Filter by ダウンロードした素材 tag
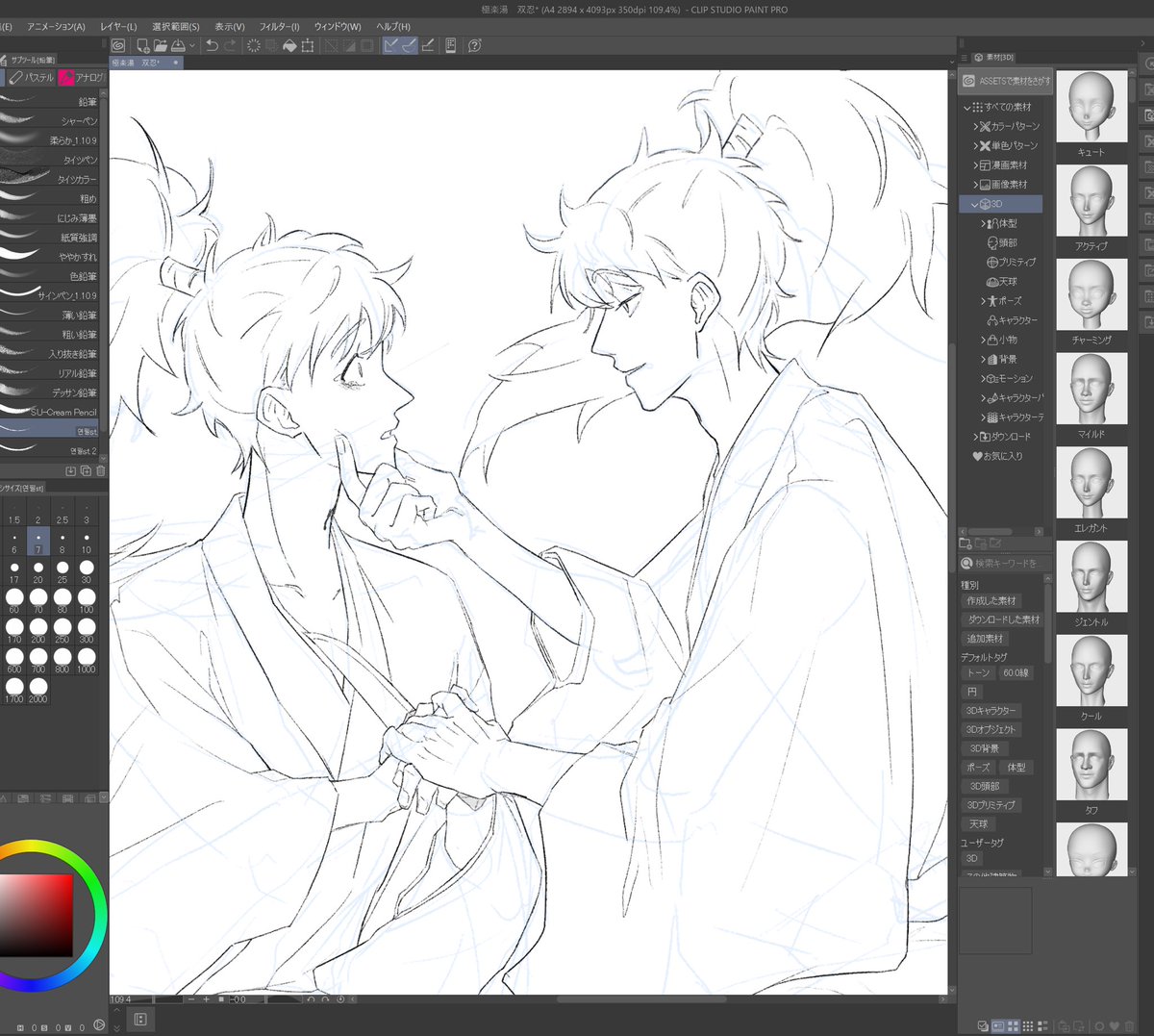1154x1036 pixels. (1003, 619)
